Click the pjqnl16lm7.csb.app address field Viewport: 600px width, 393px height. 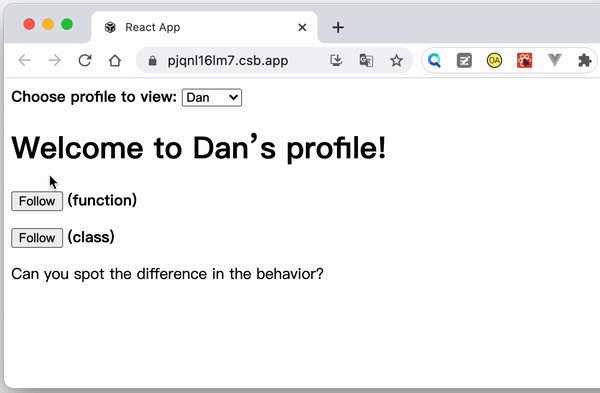click(x=228, y=60)
